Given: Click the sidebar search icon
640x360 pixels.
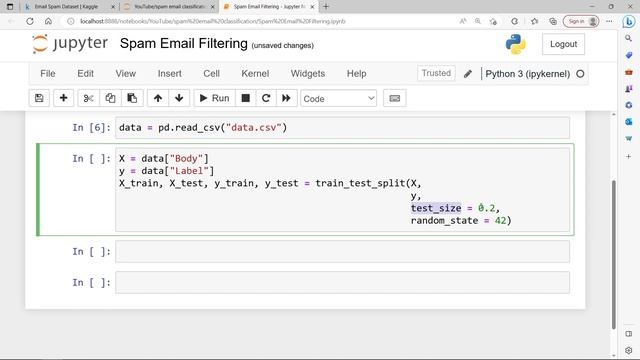Looking at the screenshot, I should [629, 38].
